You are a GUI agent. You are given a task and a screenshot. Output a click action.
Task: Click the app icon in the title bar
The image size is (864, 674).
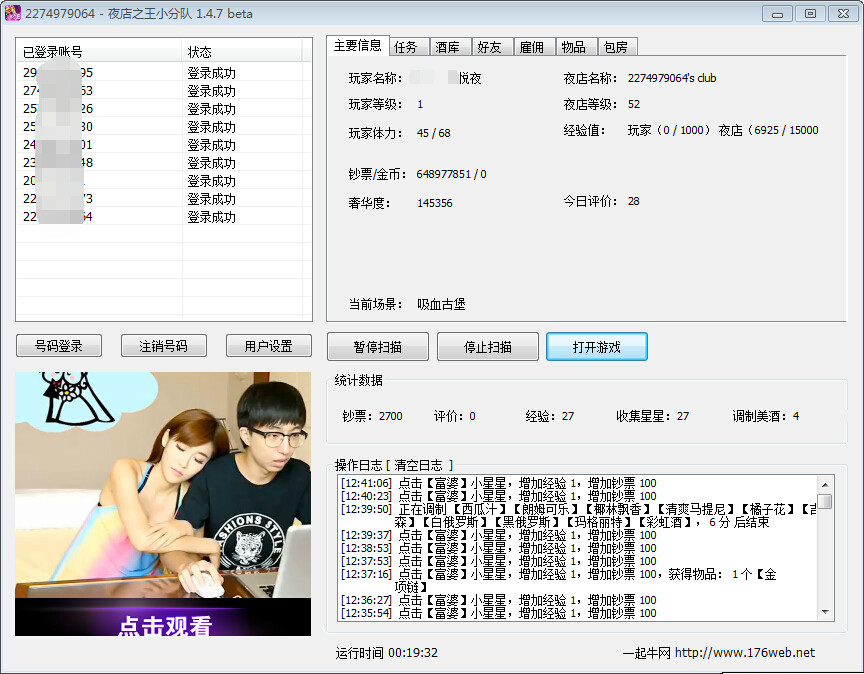pos(13,13)
